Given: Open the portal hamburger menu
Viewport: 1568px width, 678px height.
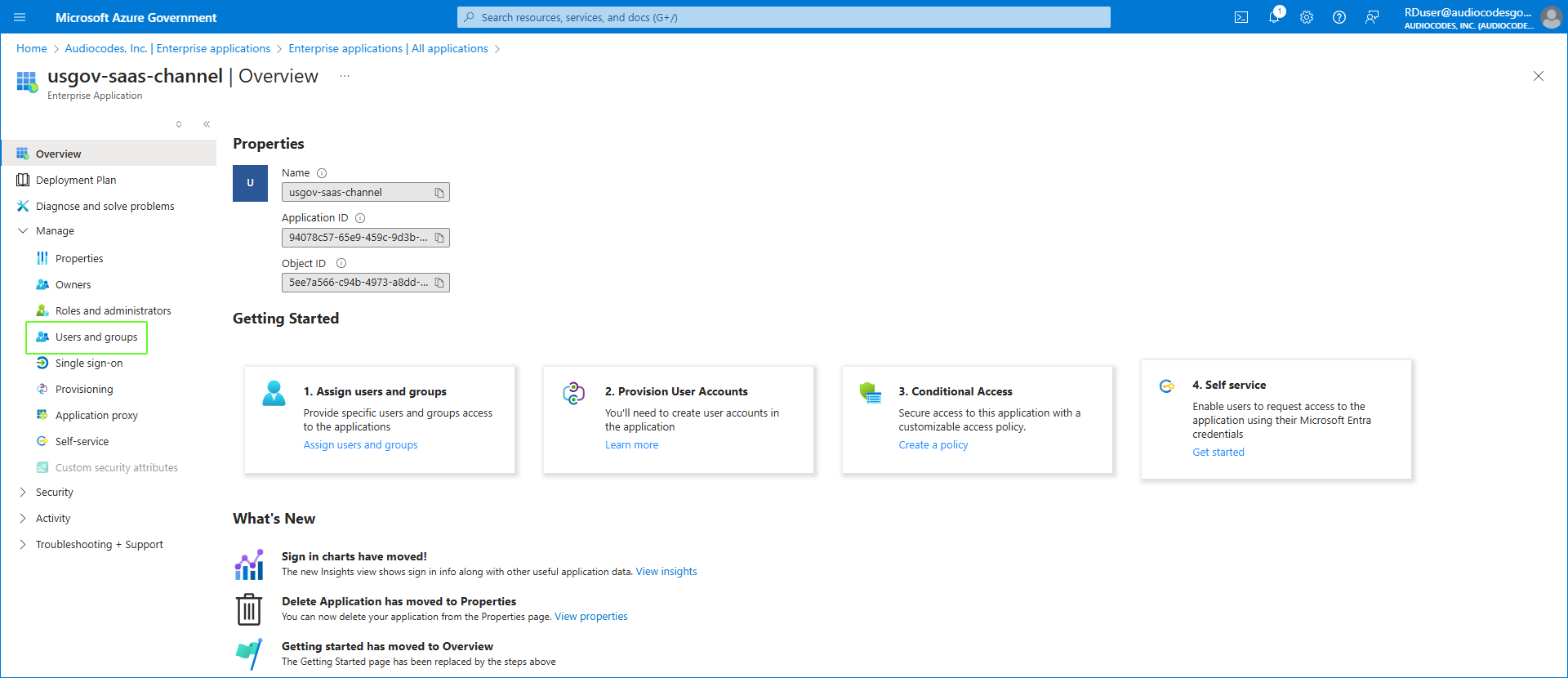Looking at the screenshot, I should pyautogui.click(x=20, y=17).
